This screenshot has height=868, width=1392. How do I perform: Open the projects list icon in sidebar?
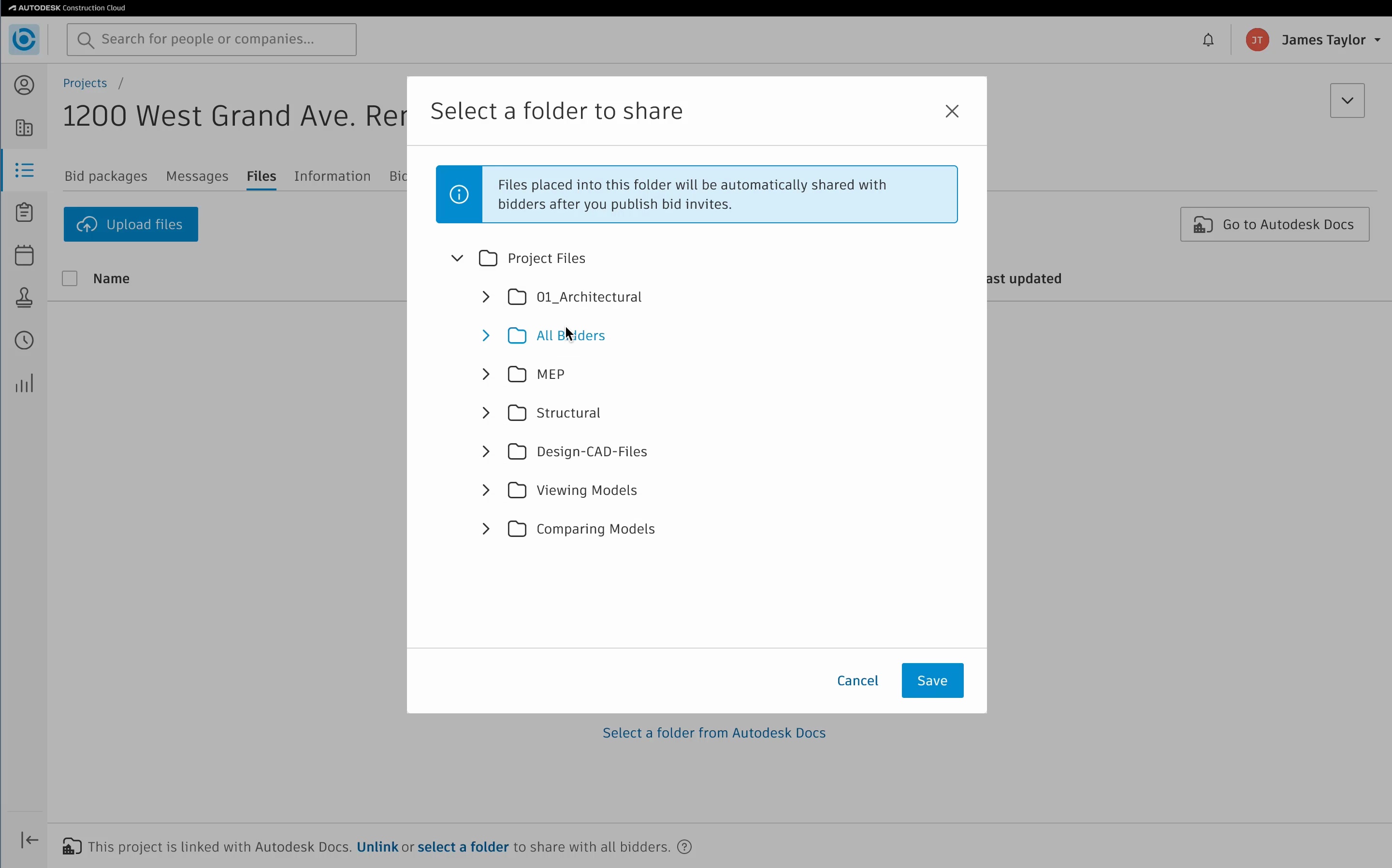[x=24, y=170]
